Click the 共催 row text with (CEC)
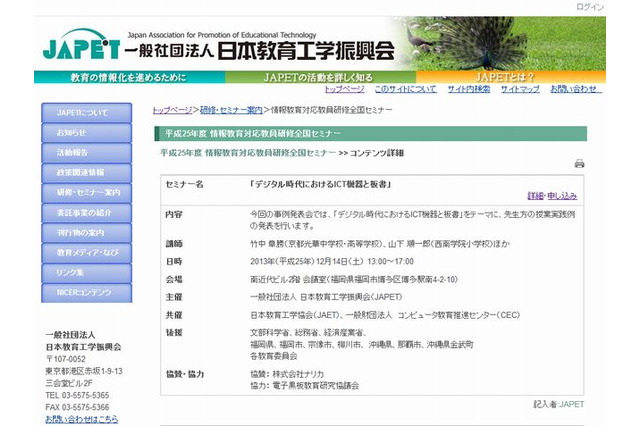This screenshot has width=640, height=426. click(385, 315)
